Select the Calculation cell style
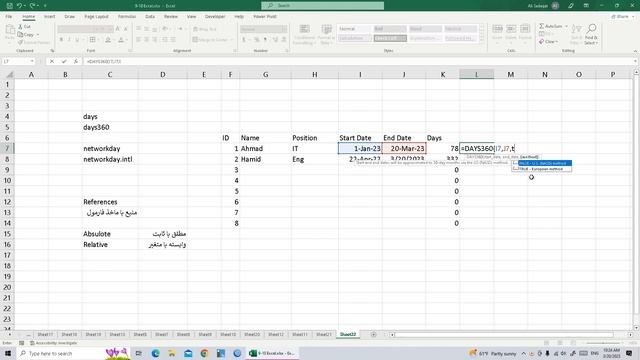This screenshot has height=360, width=640. click(x=354, y=38)
